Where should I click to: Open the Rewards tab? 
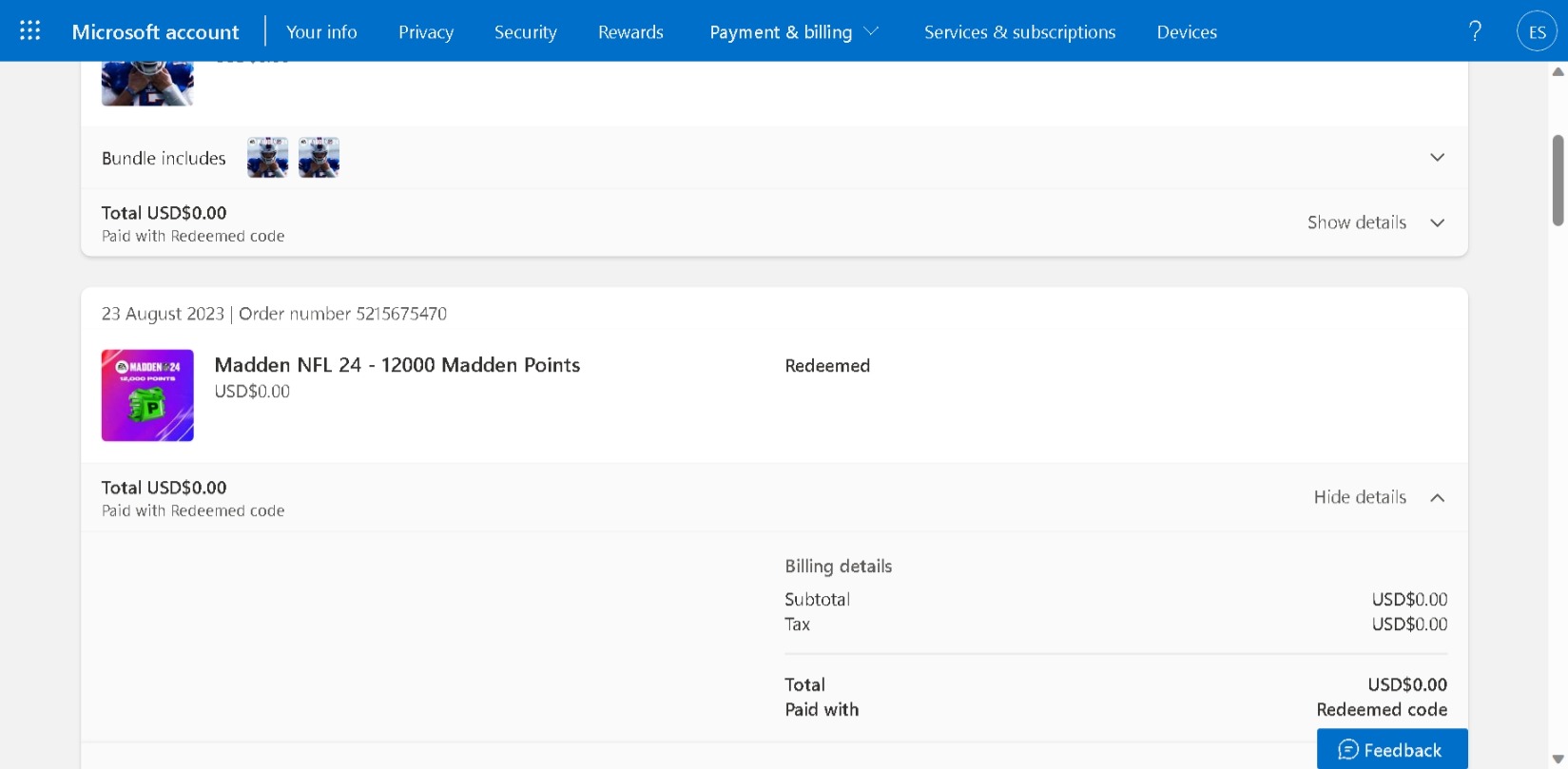630,31
